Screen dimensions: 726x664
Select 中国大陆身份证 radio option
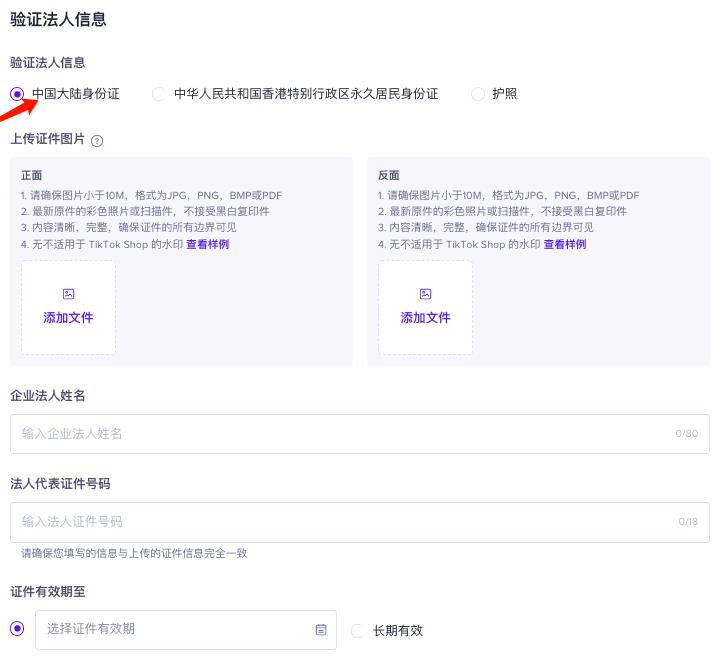(17, 94)
